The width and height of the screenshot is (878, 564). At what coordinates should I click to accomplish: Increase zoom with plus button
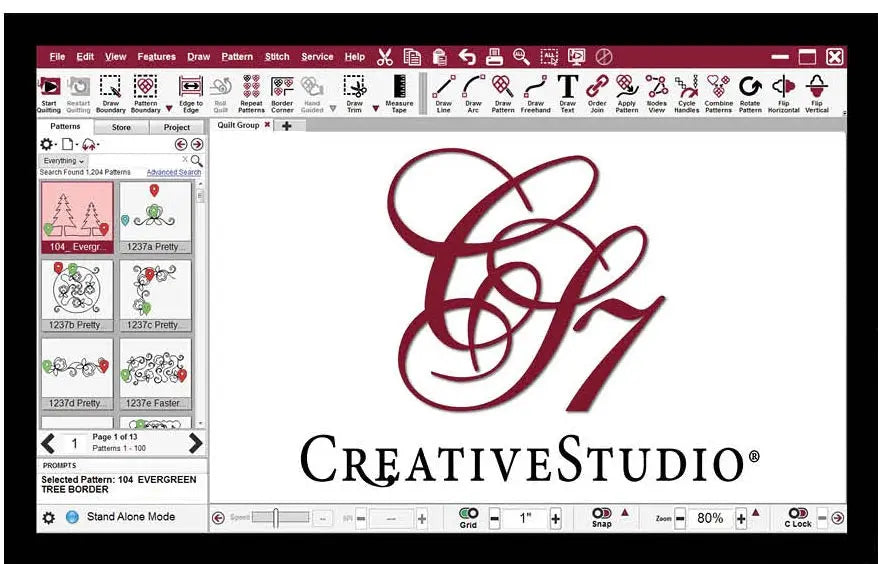[741, 519]
